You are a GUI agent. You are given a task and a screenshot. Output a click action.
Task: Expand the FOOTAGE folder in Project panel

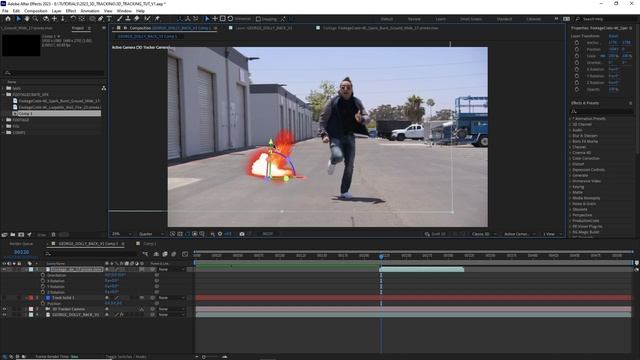[3, 120]
